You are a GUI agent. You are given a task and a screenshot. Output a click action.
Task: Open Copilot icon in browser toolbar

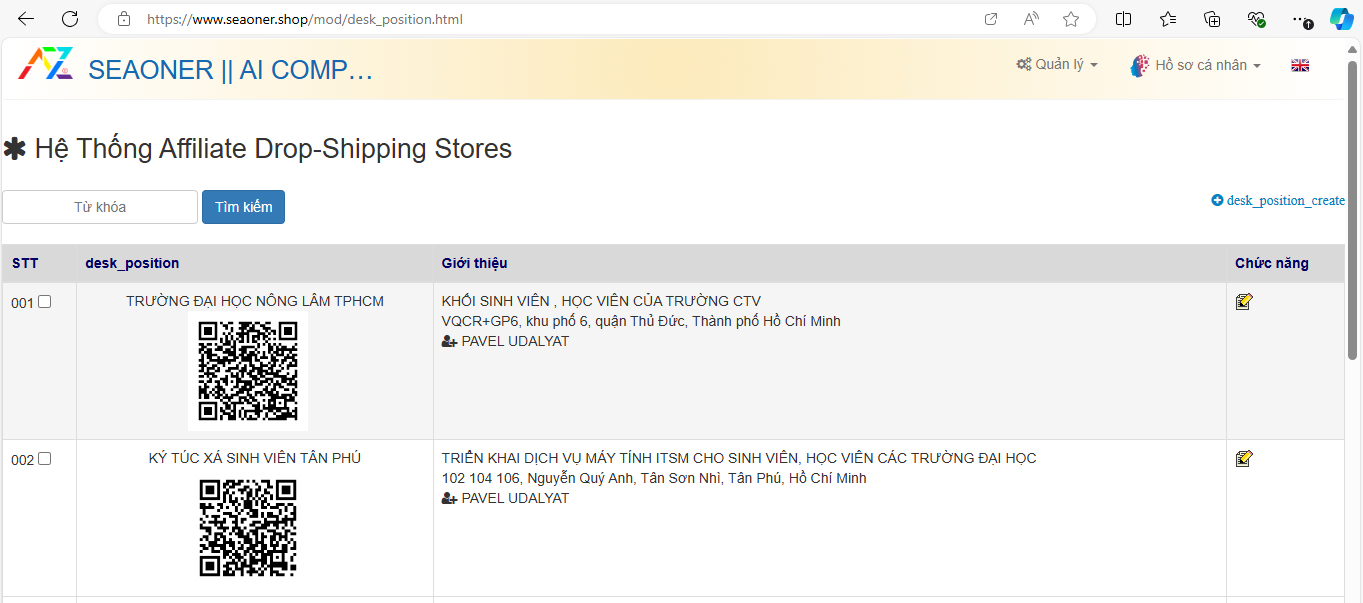(1341, 19)
